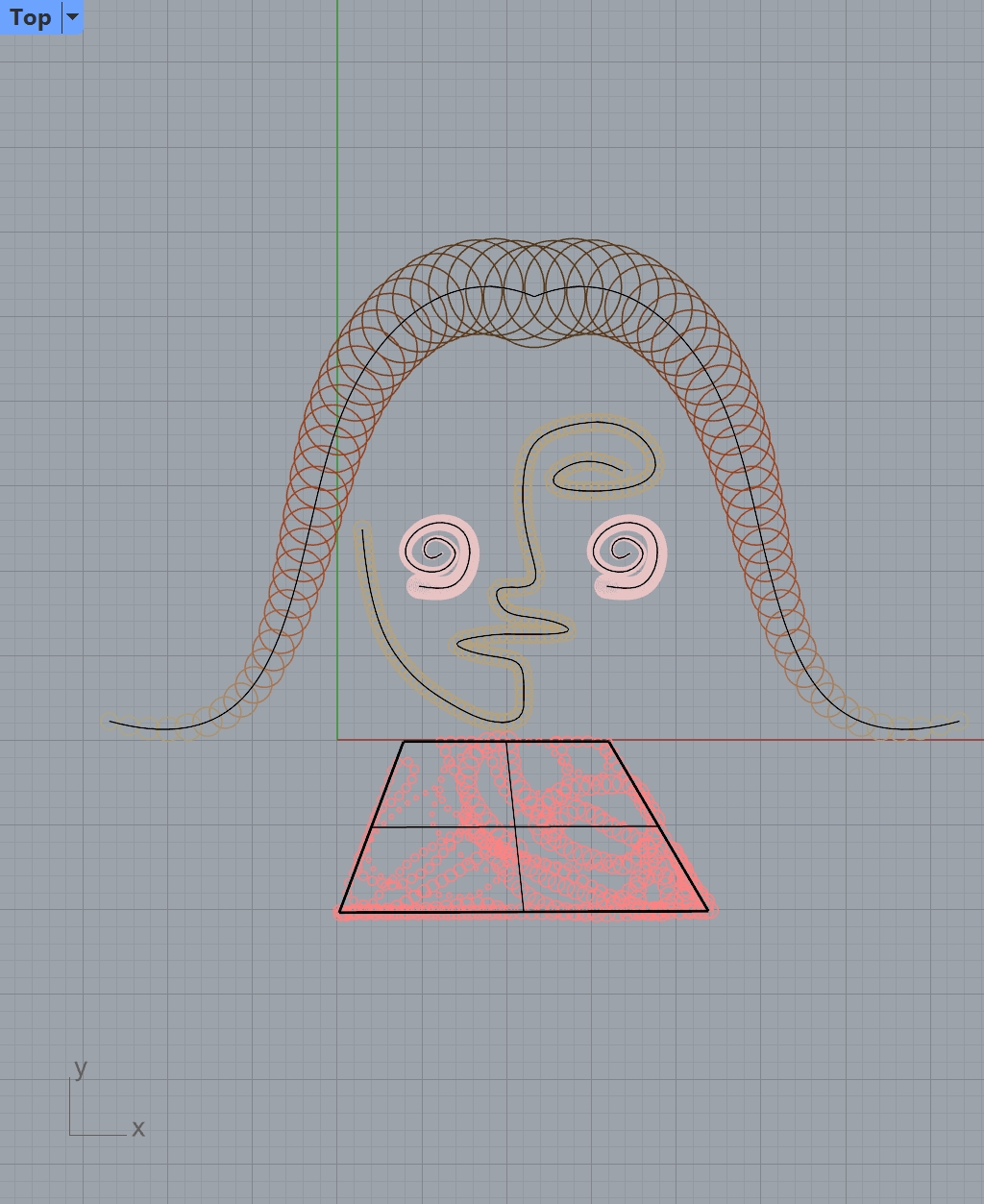
Task: Click the Top viewport title label
Action: click(x=29, y=16)
